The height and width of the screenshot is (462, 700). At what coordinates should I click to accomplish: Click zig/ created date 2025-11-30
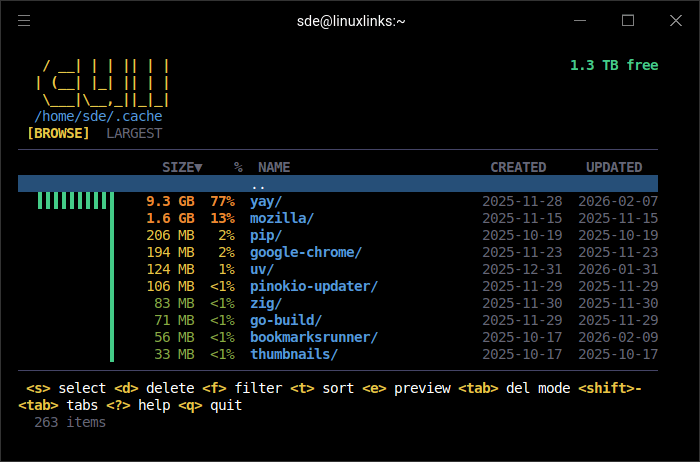522,303
